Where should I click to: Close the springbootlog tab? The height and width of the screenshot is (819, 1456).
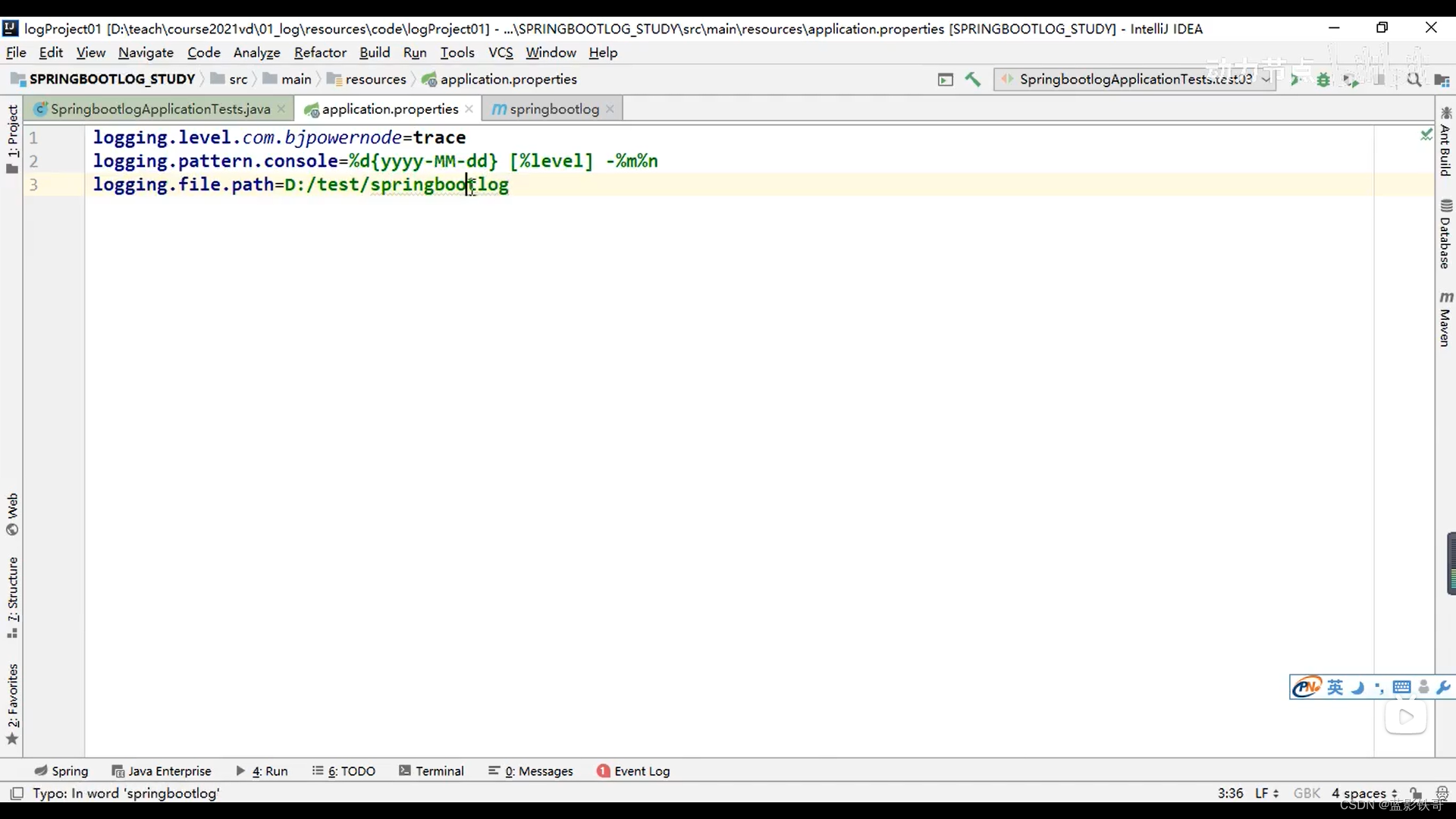pos(610,109)
